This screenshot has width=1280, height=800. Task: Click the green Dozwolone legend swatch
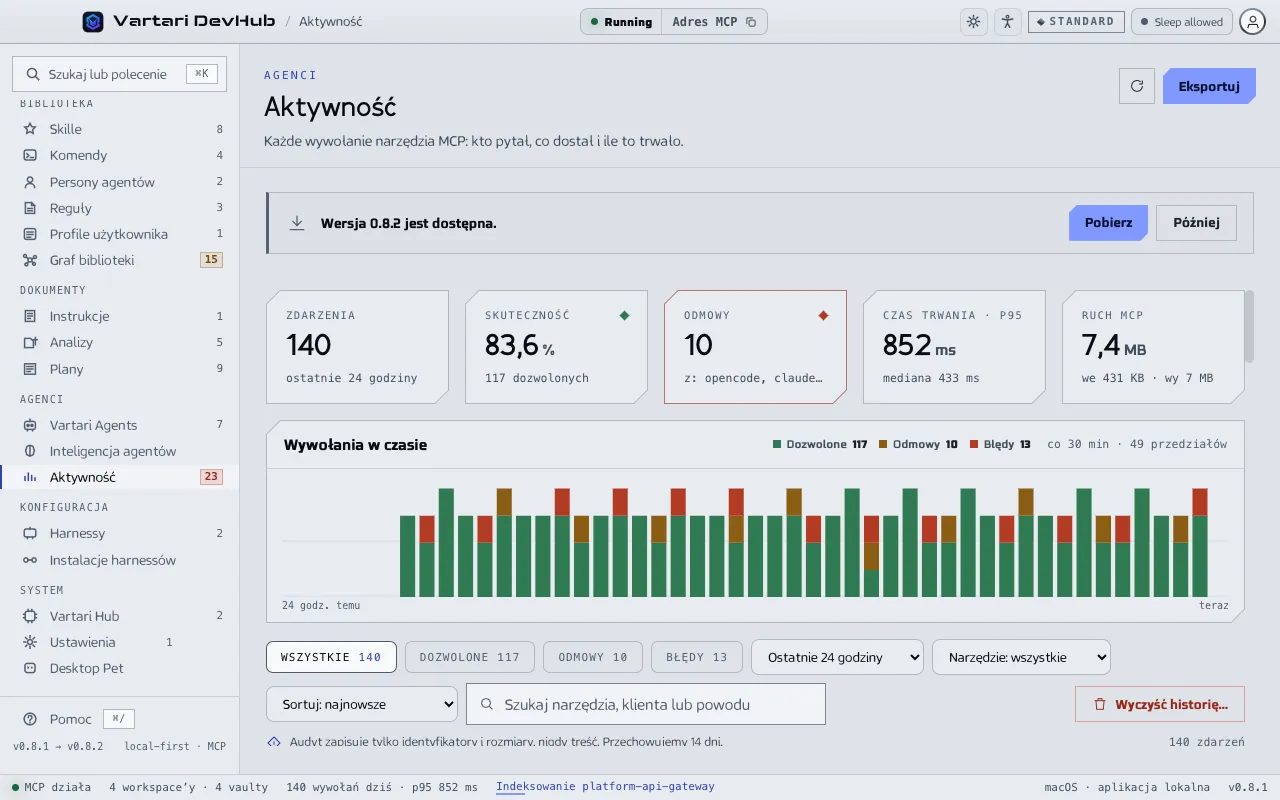777,444
